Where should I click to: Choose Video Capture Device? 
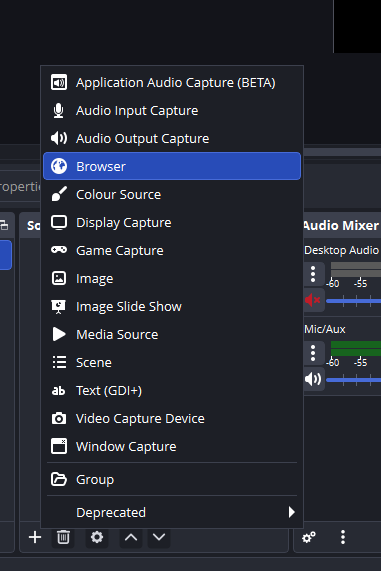pyautogui.click(x=172, y=419)
